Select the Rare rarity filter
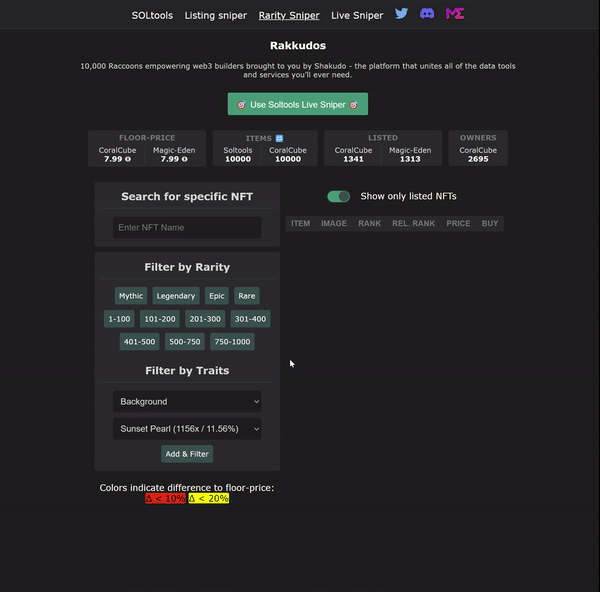This screenshot has height=592, width=600. point(247,296)
